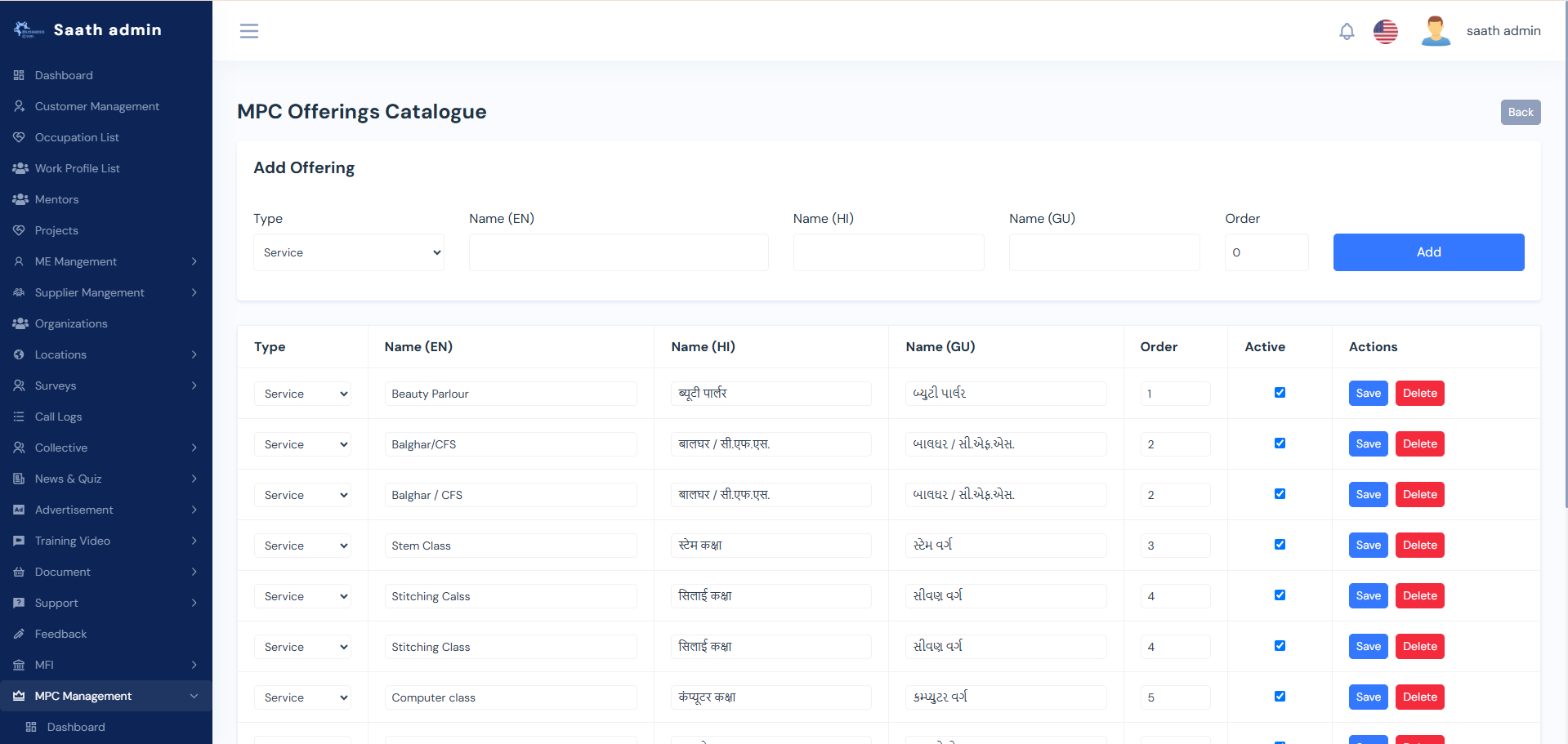Click the Feedback pencil icon
1568x744 pixels.
(19, 634)
